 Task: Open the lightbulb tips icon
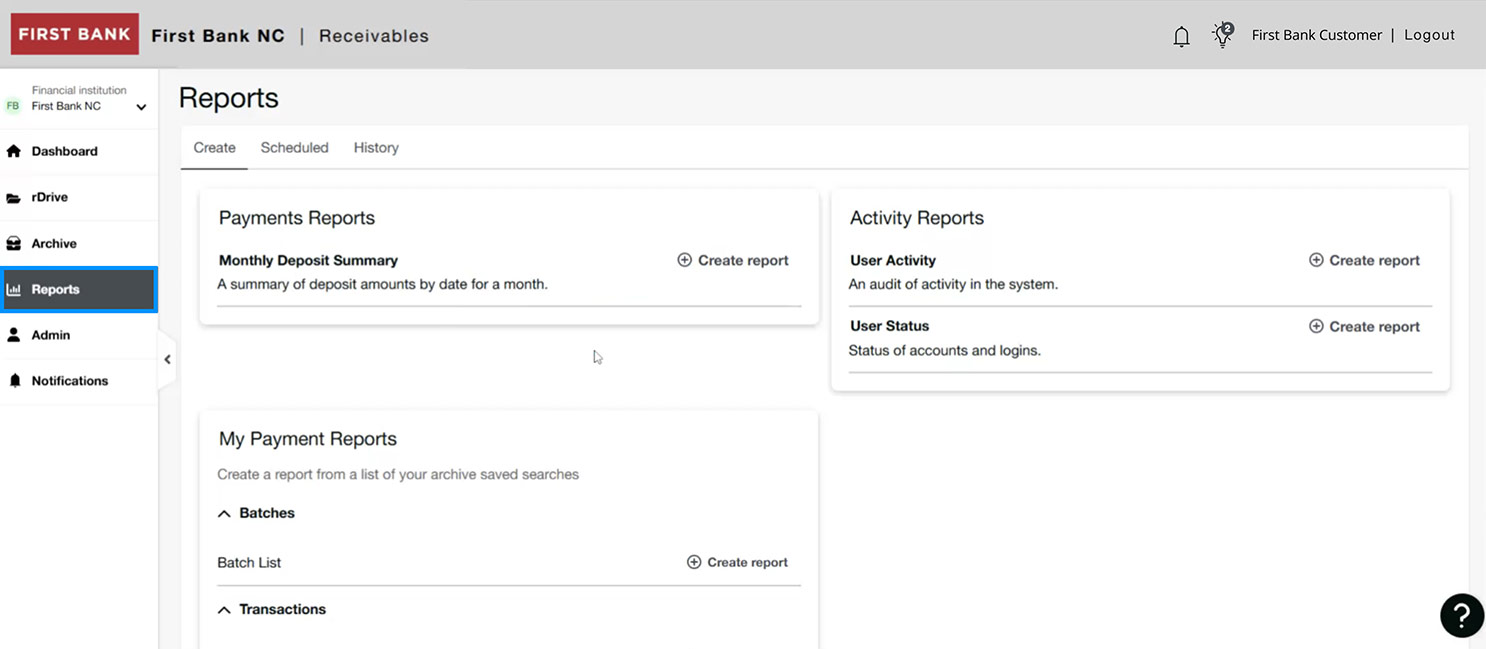(x=1222, y=35)
